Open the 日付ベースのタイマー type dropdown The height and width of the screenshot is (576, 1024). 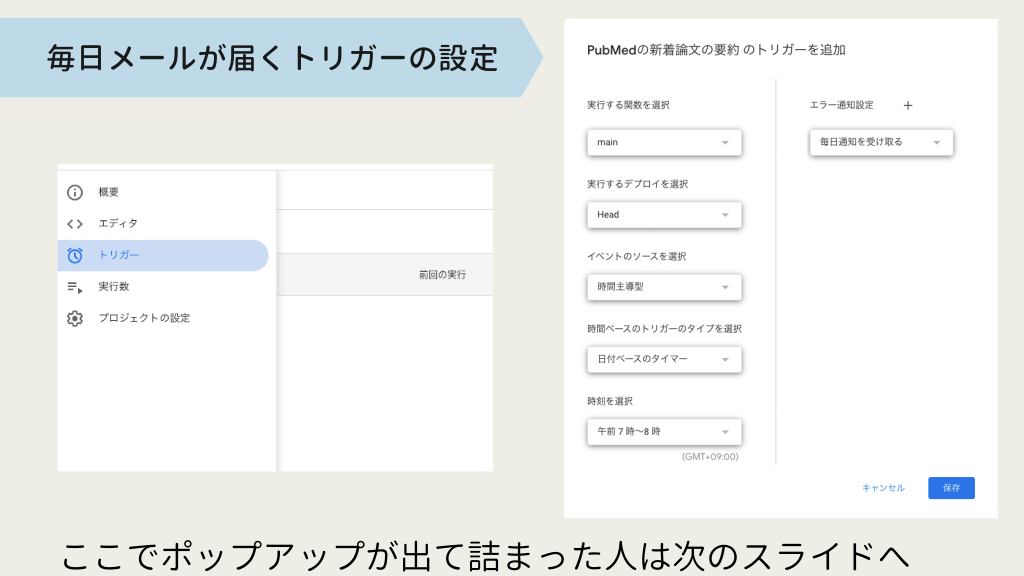664,359
